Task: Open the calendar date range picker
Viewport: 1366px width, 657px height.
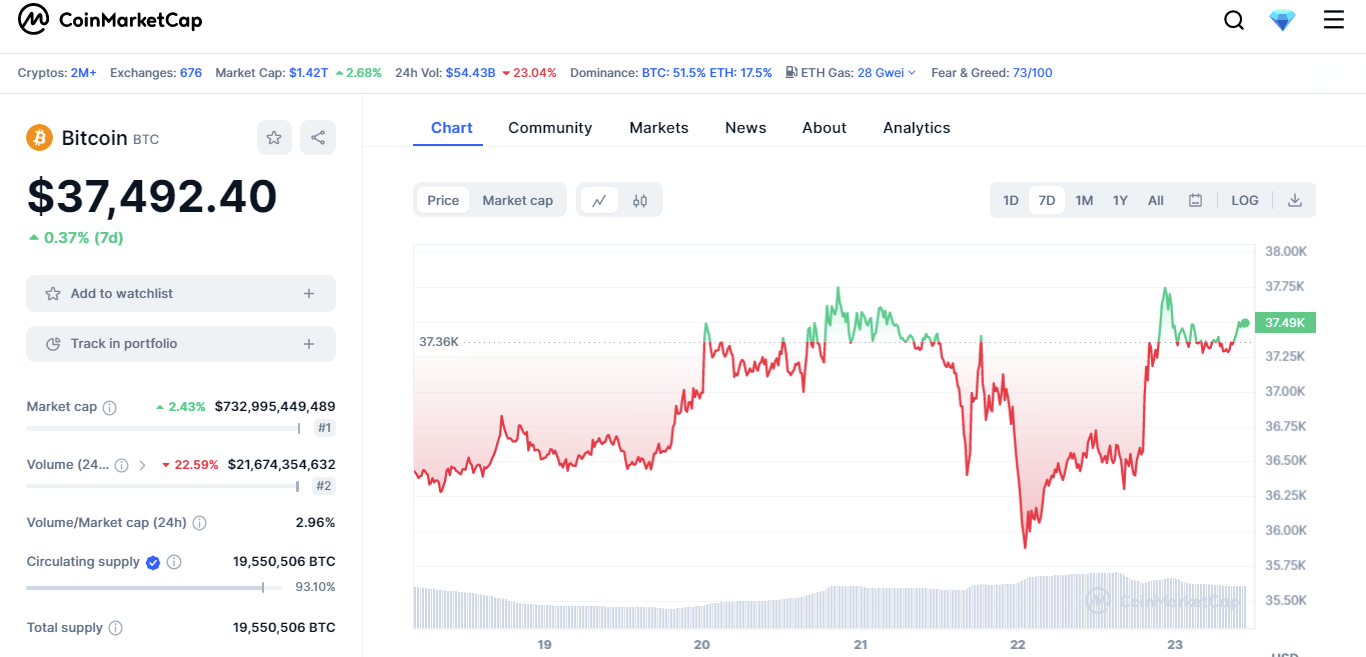Action: click(1195, 200)
